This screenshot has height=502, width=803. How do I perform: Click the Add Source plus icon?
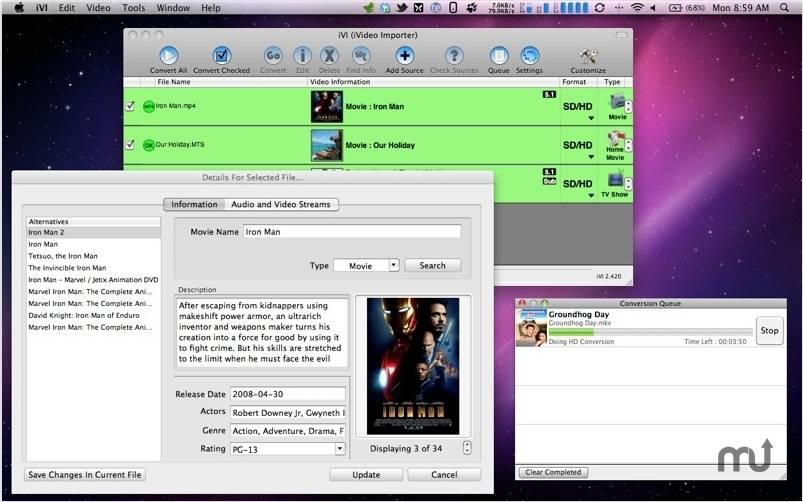pyautogui.click(x=404, y=56)
